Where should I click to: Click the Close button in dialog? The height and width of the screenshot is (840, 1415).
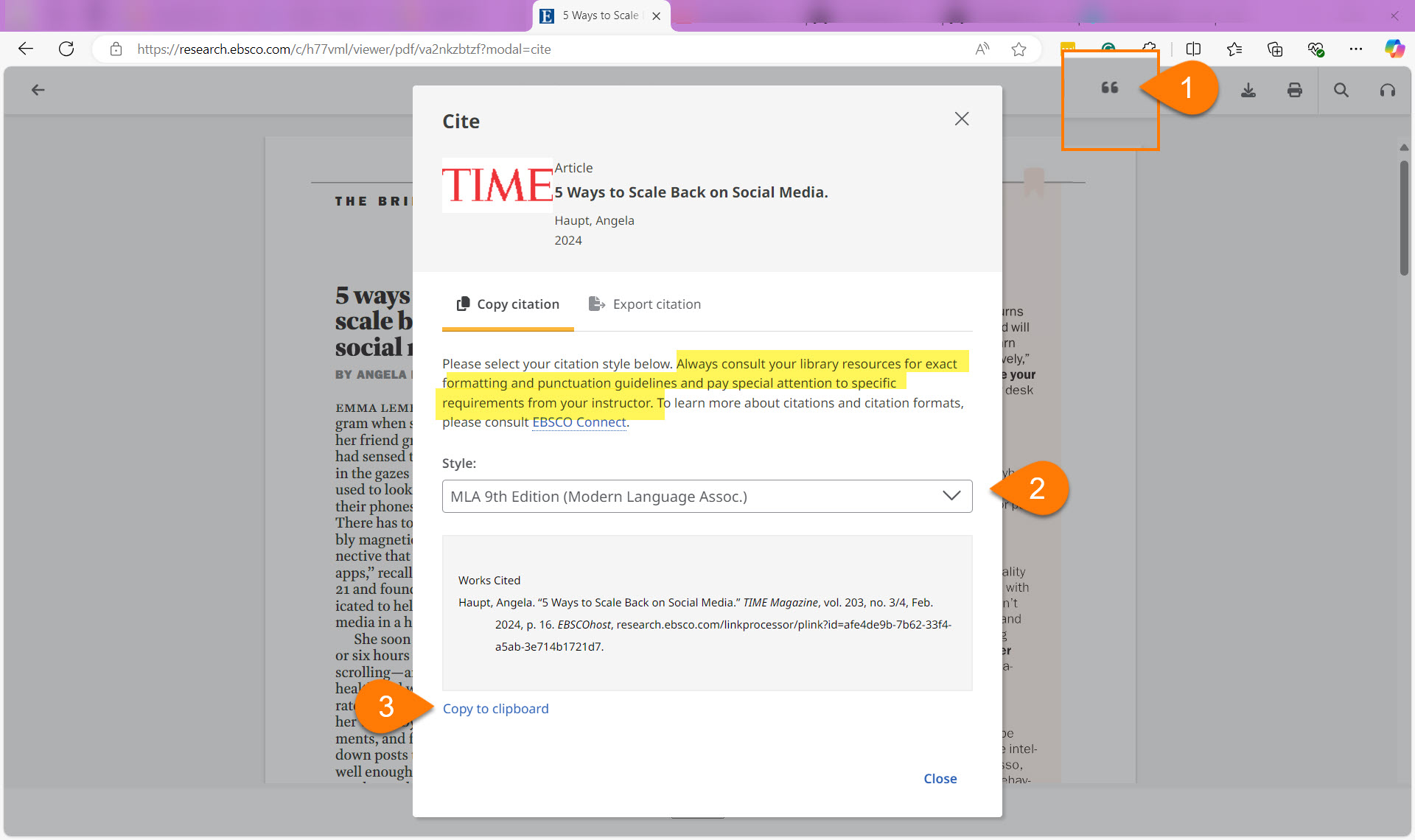coord(939,779)
